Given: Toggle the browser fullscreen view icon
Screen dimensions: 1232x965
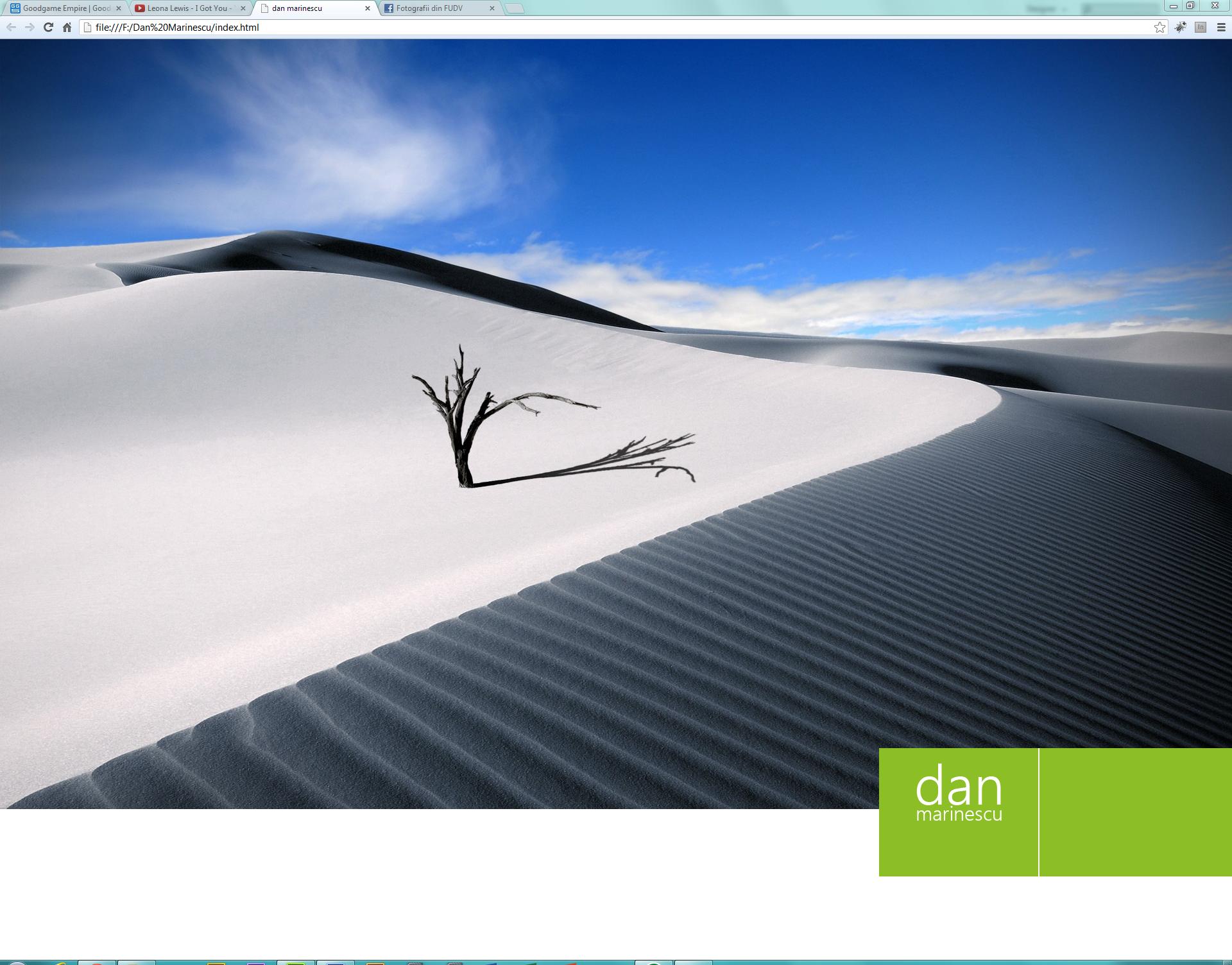Looking at the screenshot, I should [1190, 6].
